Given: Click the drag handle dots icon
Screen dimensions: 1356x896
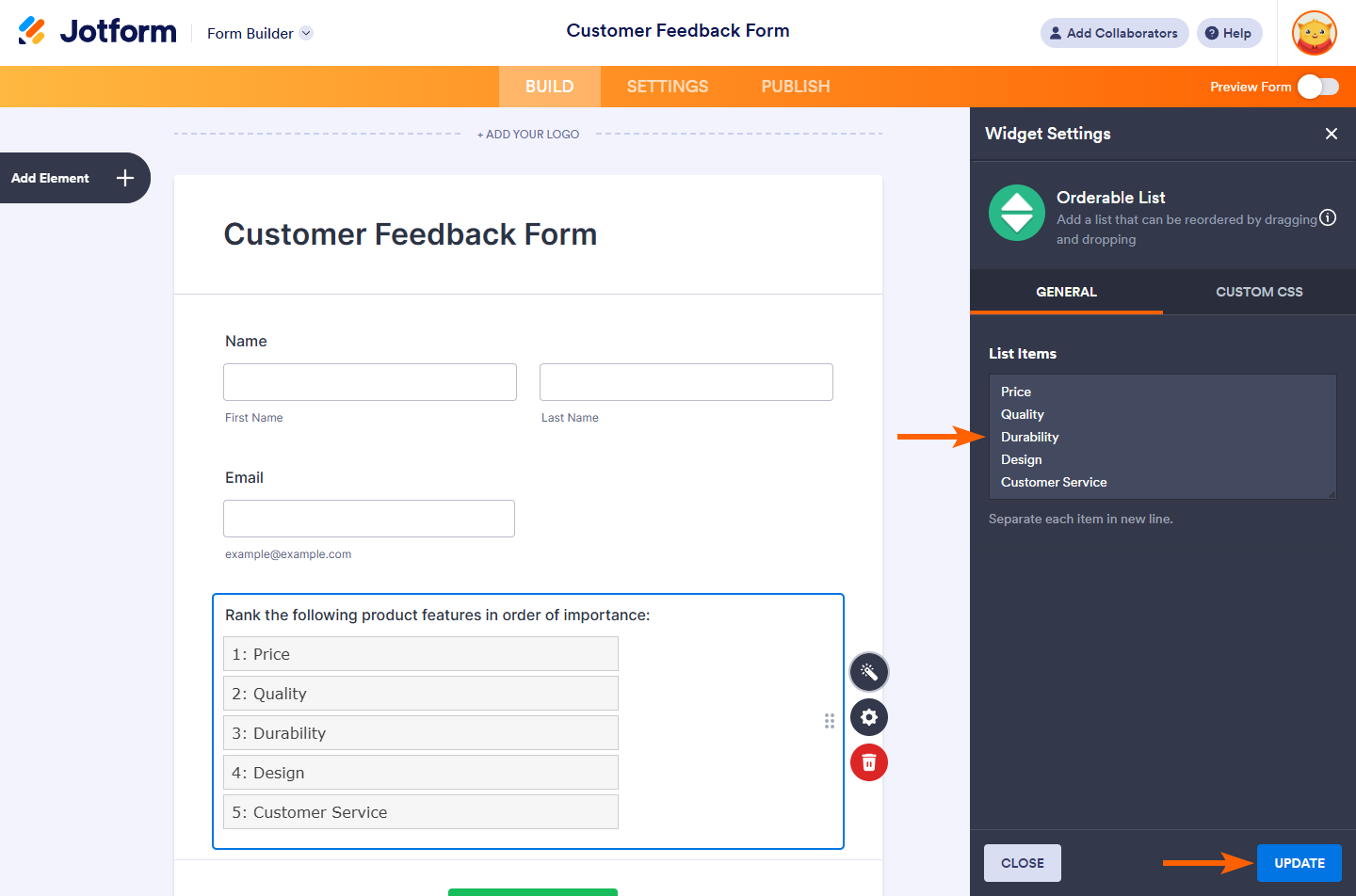Looking at the screenshot, I should (x=830, y=721).
